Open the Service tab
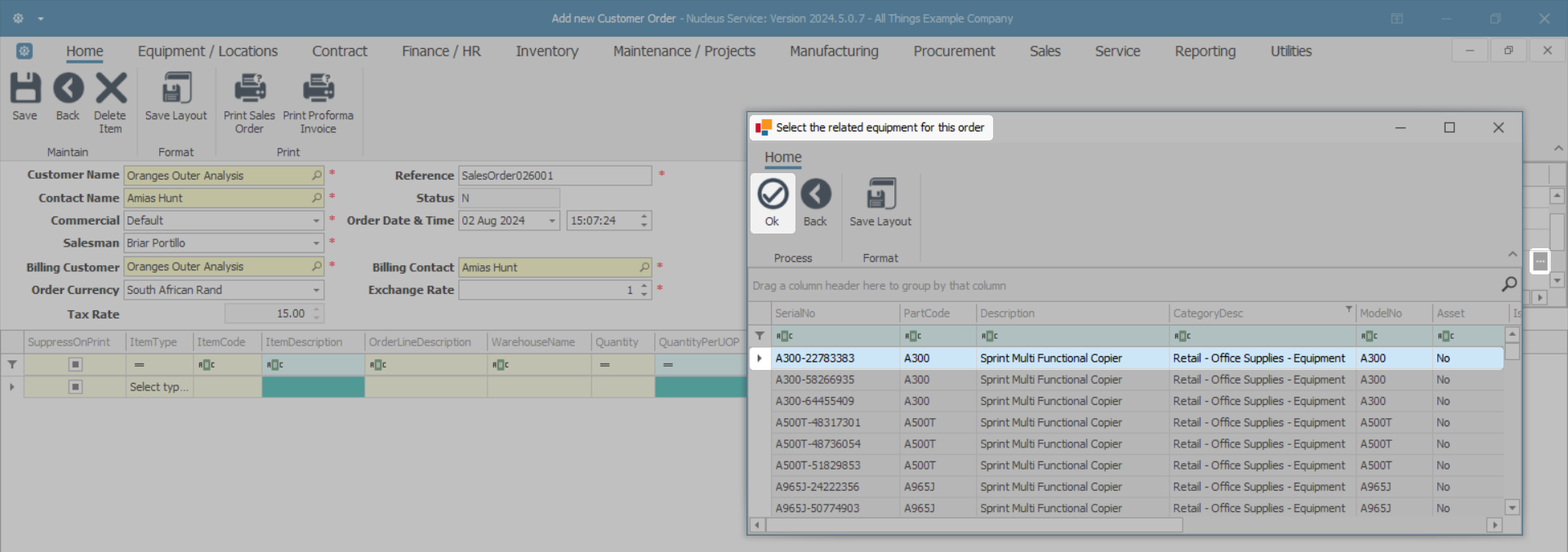 point(1117,51)
